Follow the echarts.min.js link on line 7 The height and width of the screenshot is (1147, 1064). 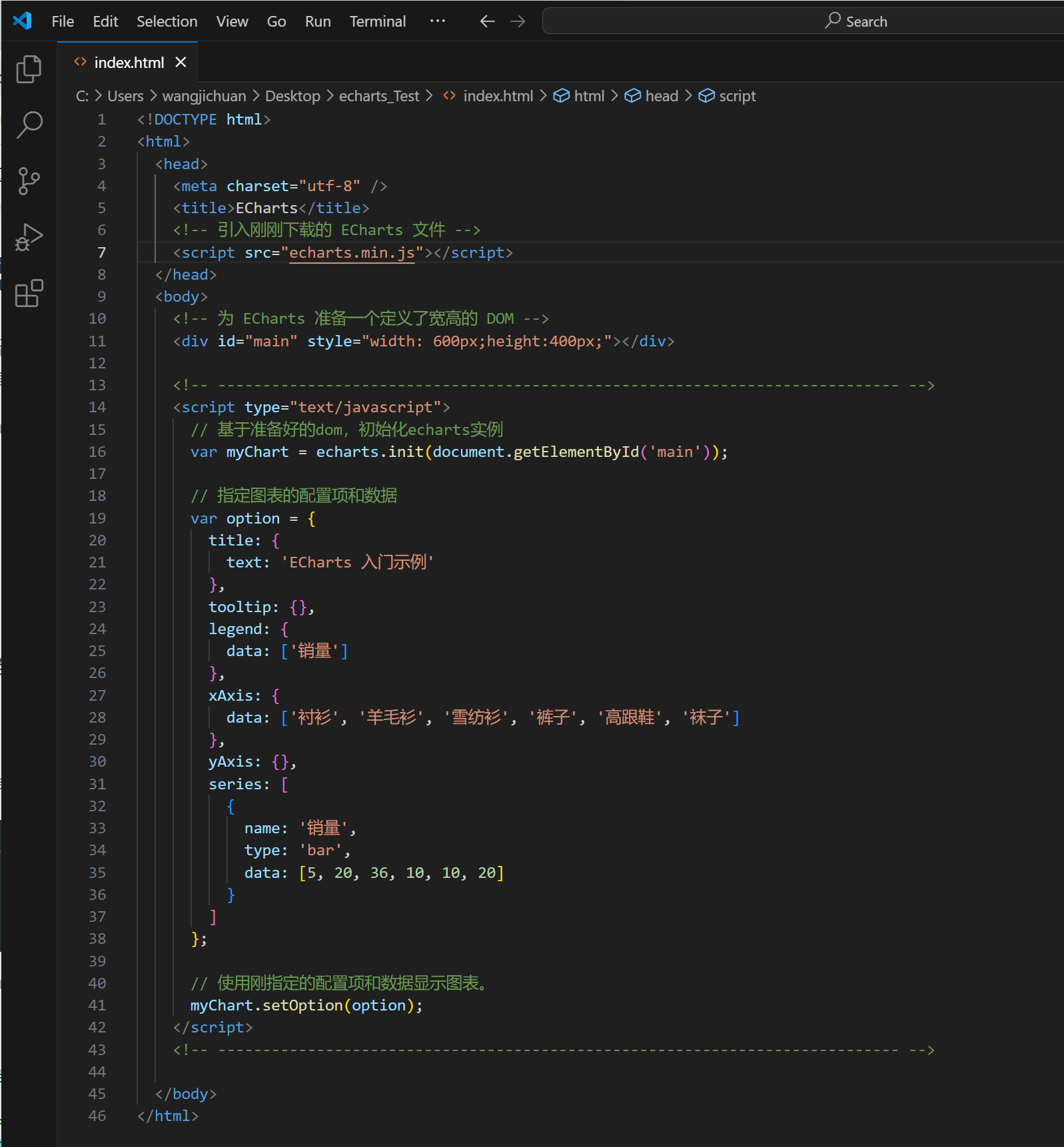[352, 252]
